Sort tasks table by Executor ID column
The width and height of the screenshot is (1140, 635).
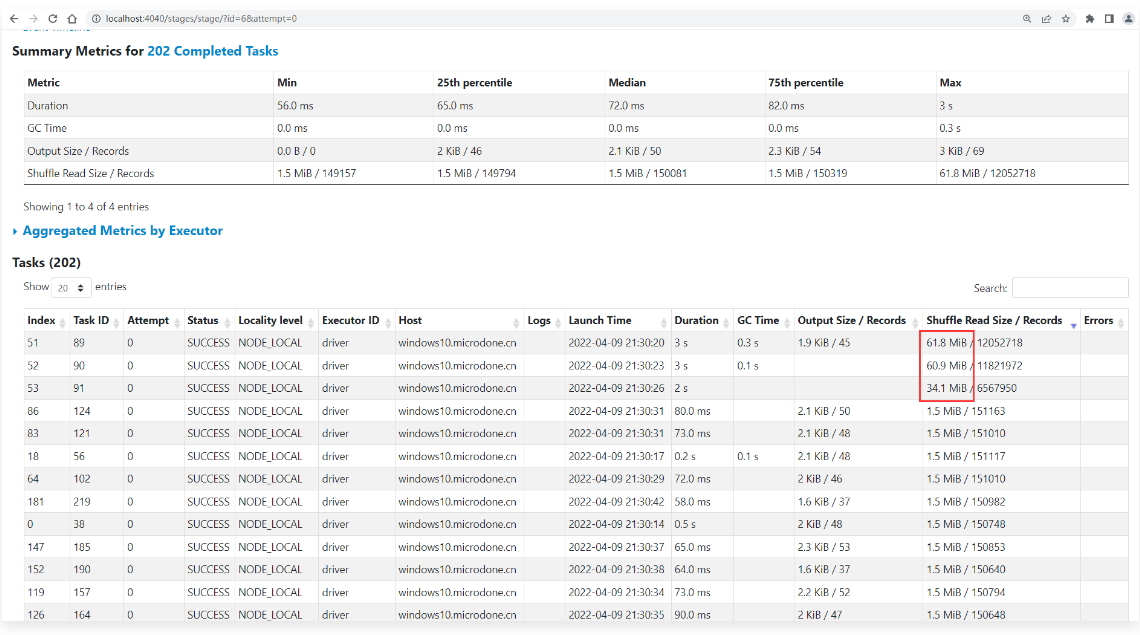click(x=356, y=321)
